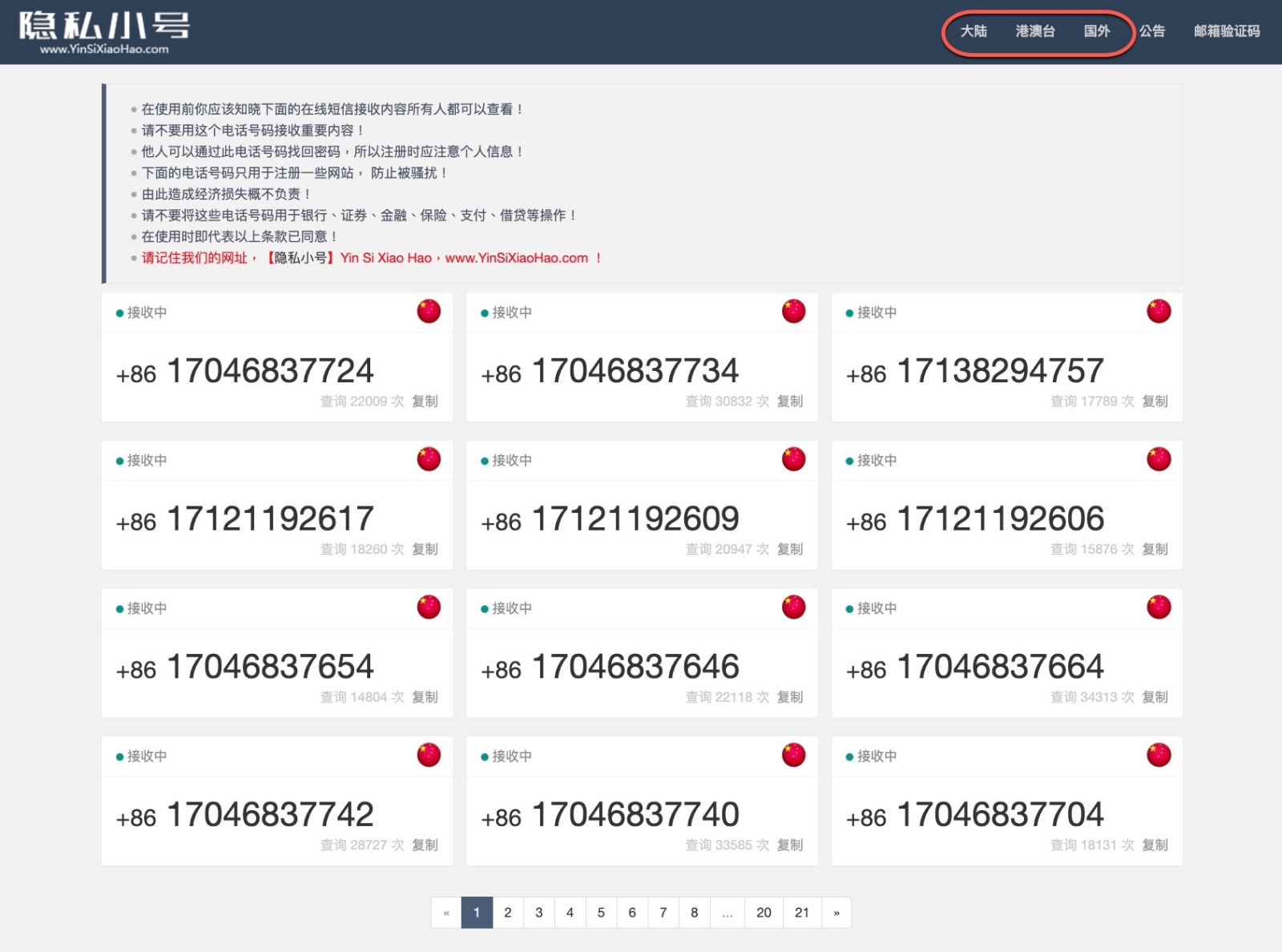Go to pagination page 6
Viewport: 1282px width, 952px height.
[632, 913]
